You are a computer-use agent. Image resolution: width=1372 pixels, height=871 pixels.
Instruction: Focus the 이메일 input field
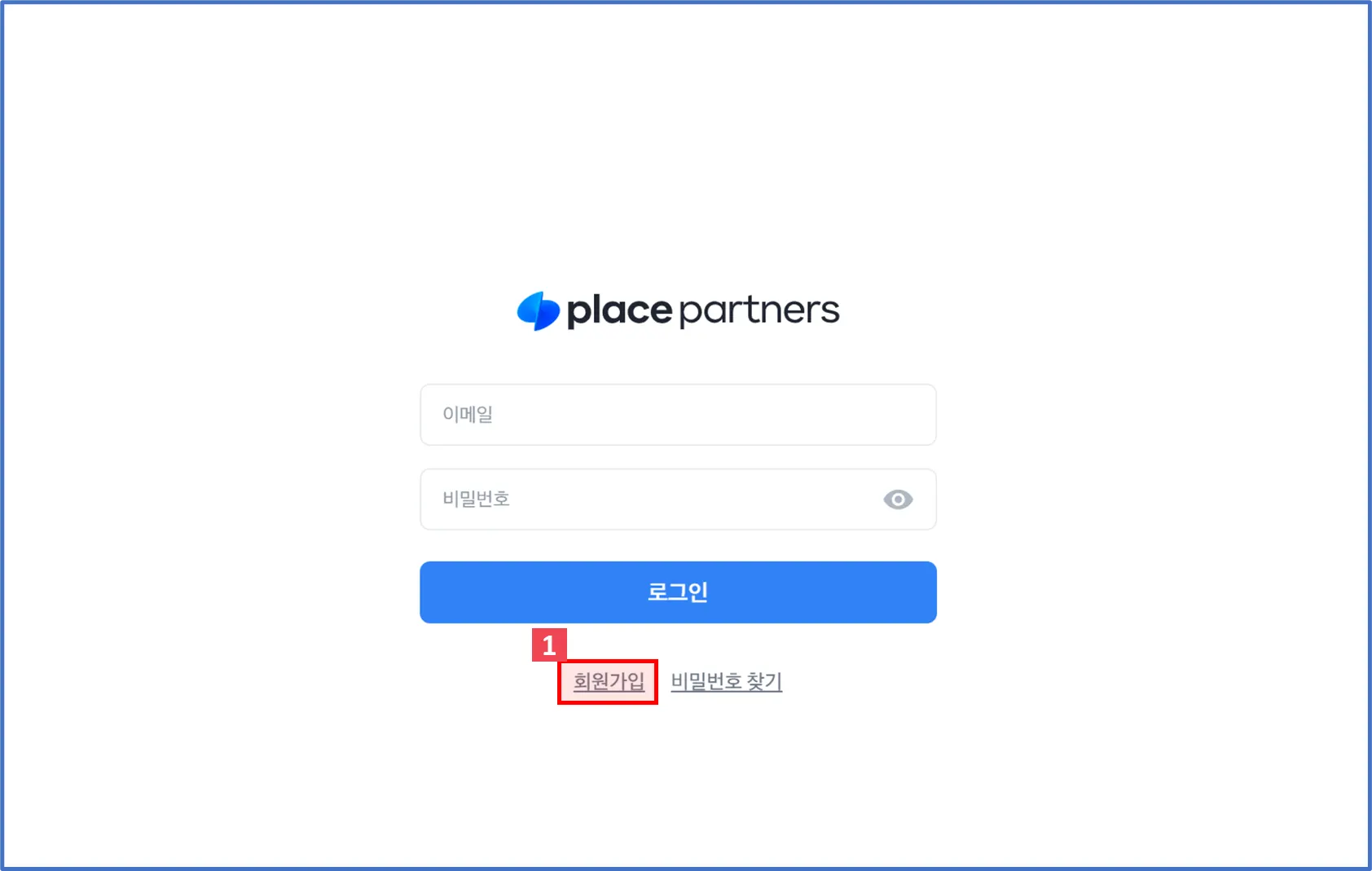(678, 415)
